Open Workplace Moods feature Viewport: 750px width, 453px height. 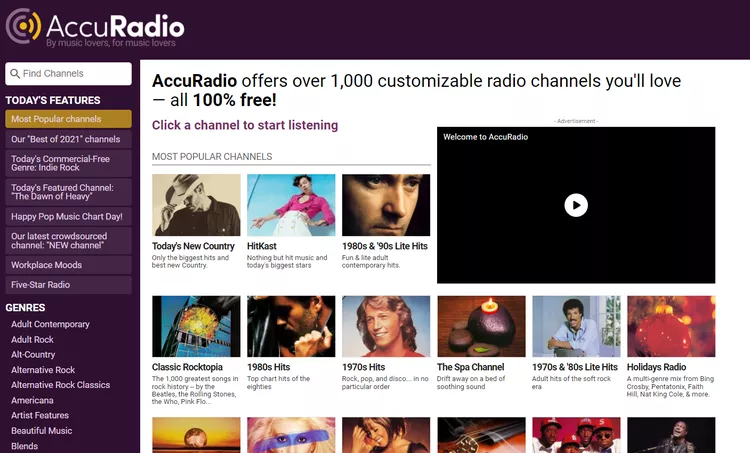pos(68,265)
